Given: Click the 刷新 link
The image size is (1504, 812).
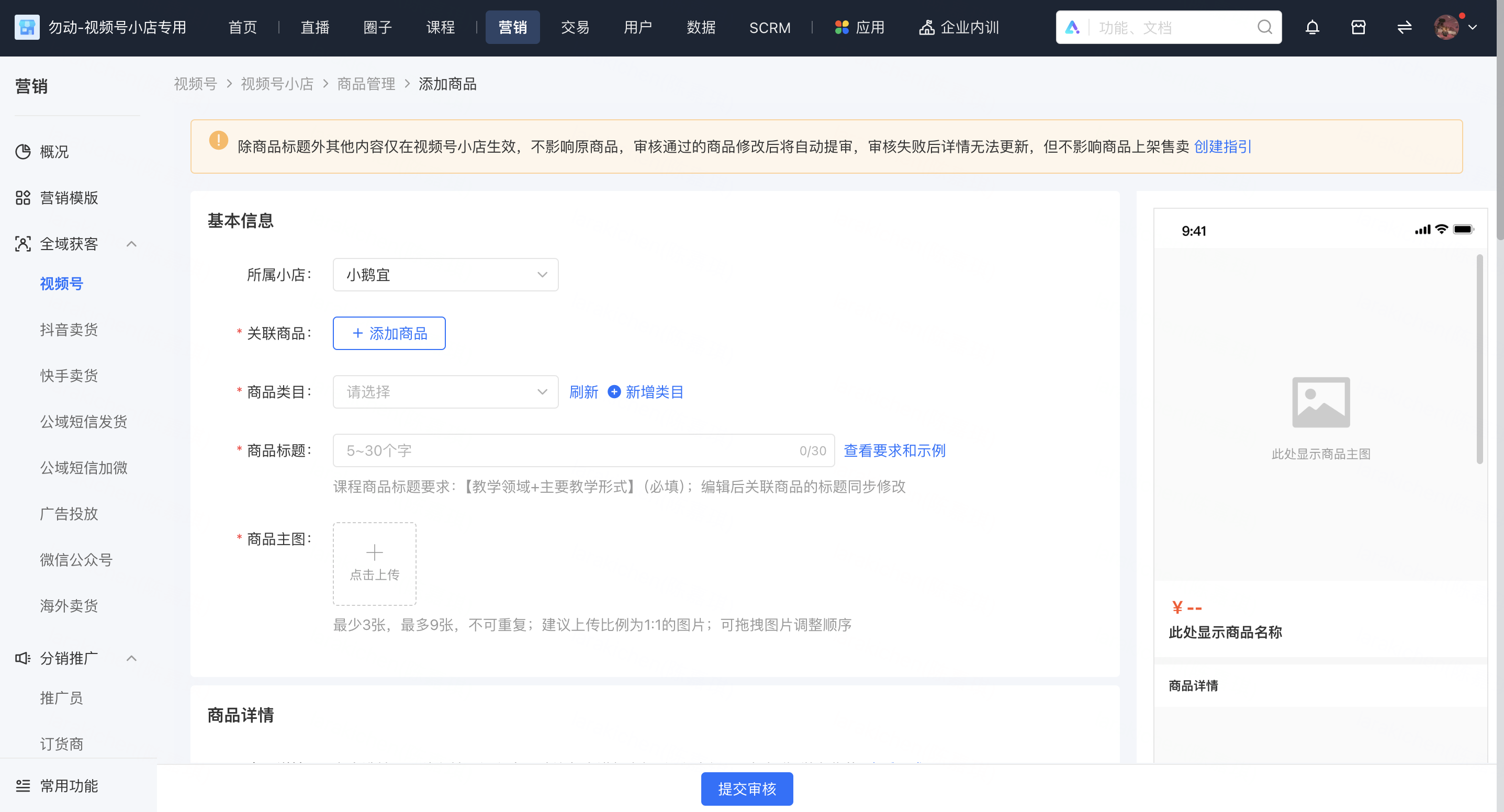Looking at the screenshot, I should 583,392.
